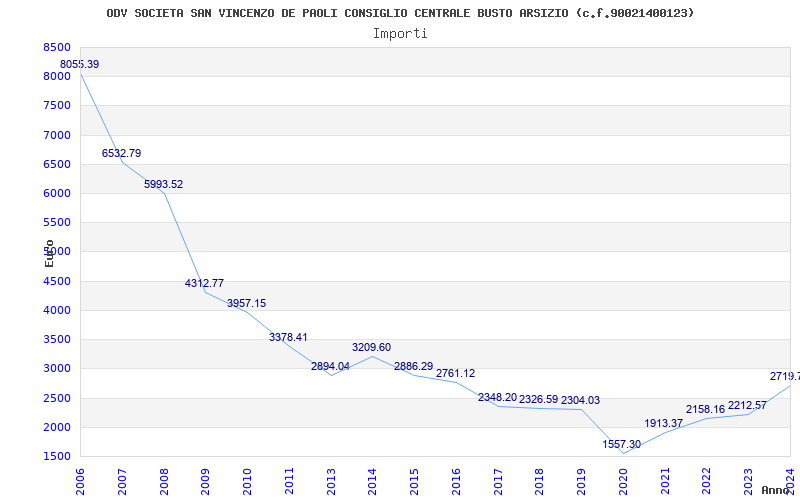800x500 pixels.
Task: Select data label 8055.39
Action: (x=80, y=65)
